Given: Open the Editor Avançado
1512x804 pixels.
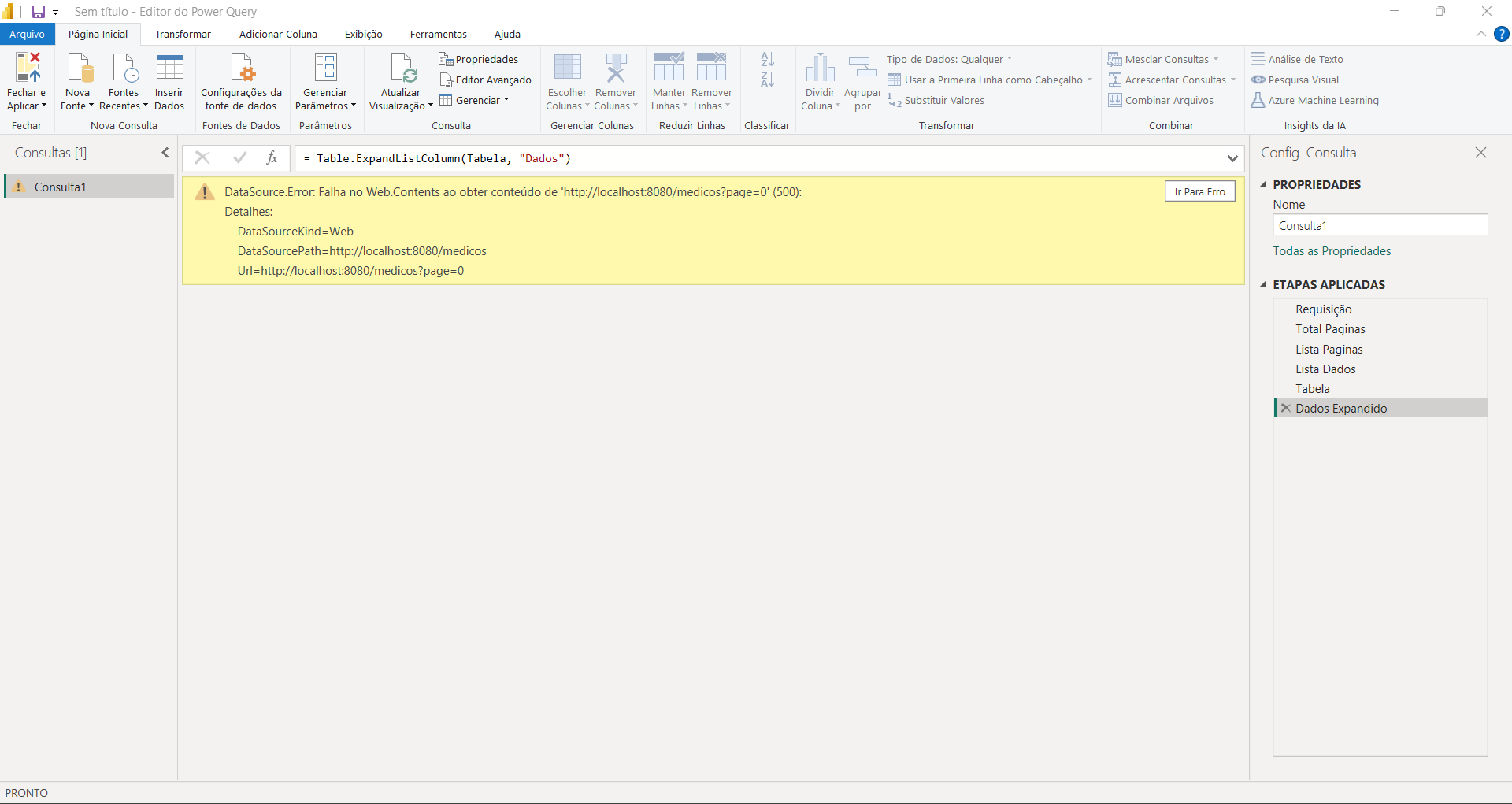Looking at the screenshot, I should click(x=485, y=80).
